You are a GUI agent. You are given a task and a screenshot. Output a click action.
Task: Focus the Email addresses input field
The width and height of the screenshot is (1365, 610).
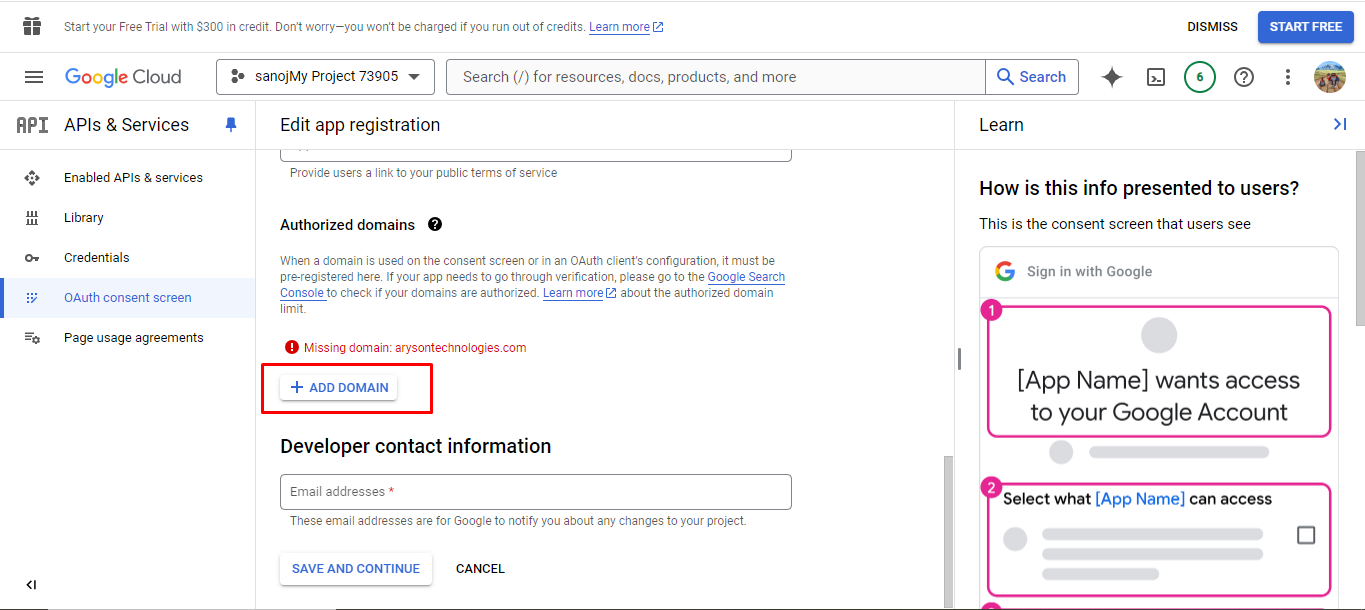coord(535,492)
